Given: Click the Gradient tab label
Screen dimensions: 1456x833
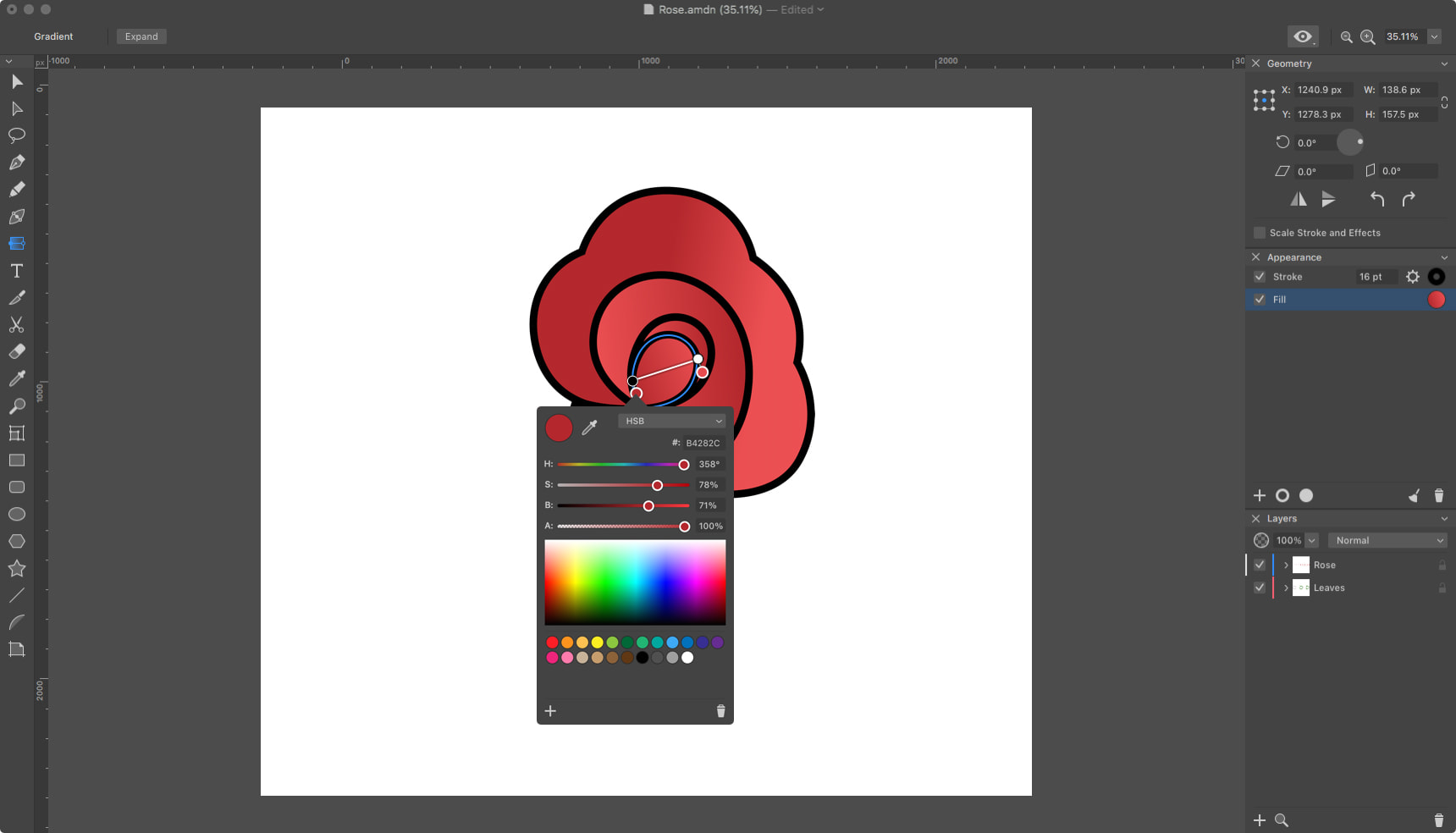Looking at the screenshot, I should click(x=53, y=36).
